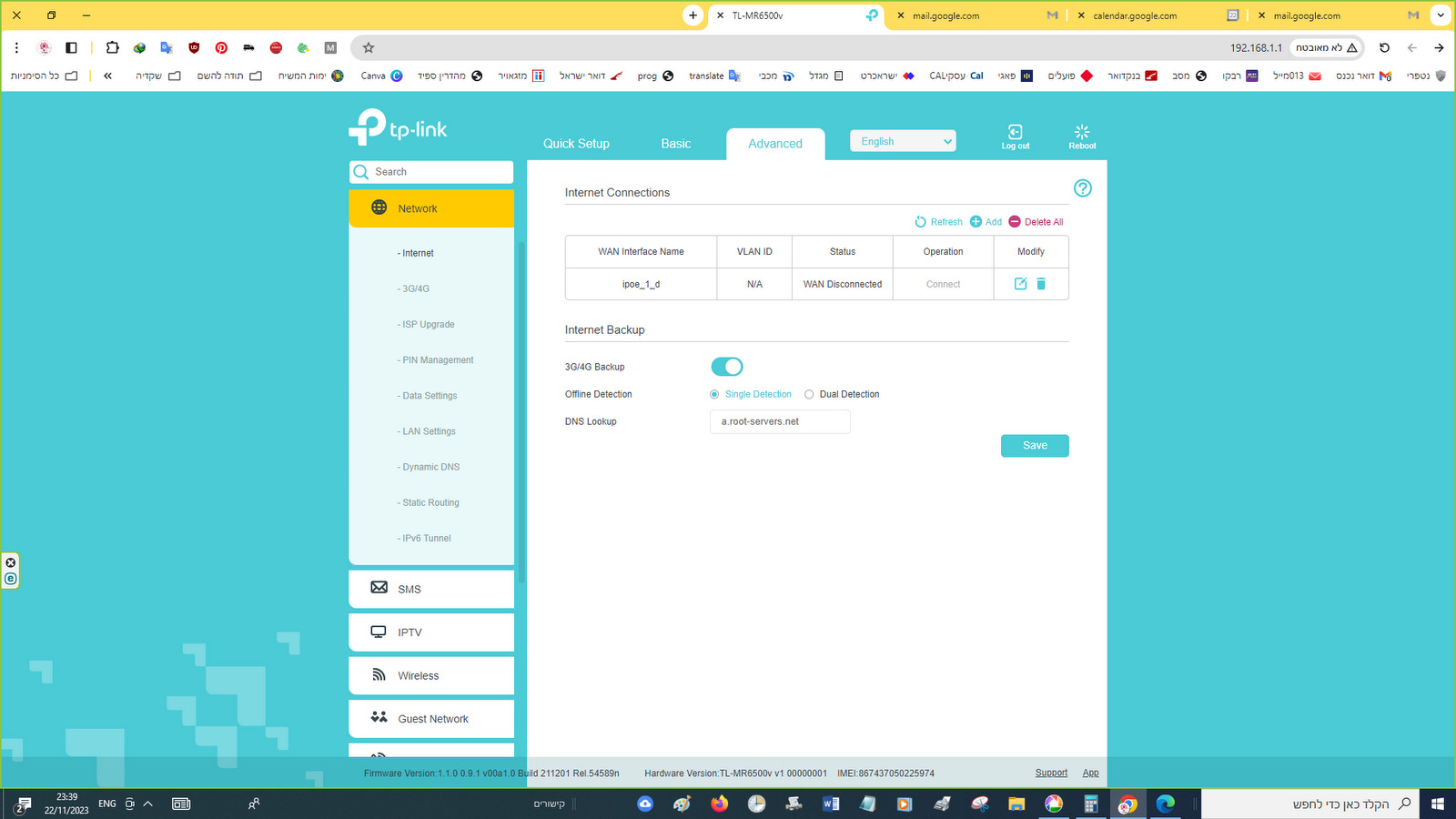Reload the page with the browser refresh icon

pyautogui.click(x=1384, y=47)
